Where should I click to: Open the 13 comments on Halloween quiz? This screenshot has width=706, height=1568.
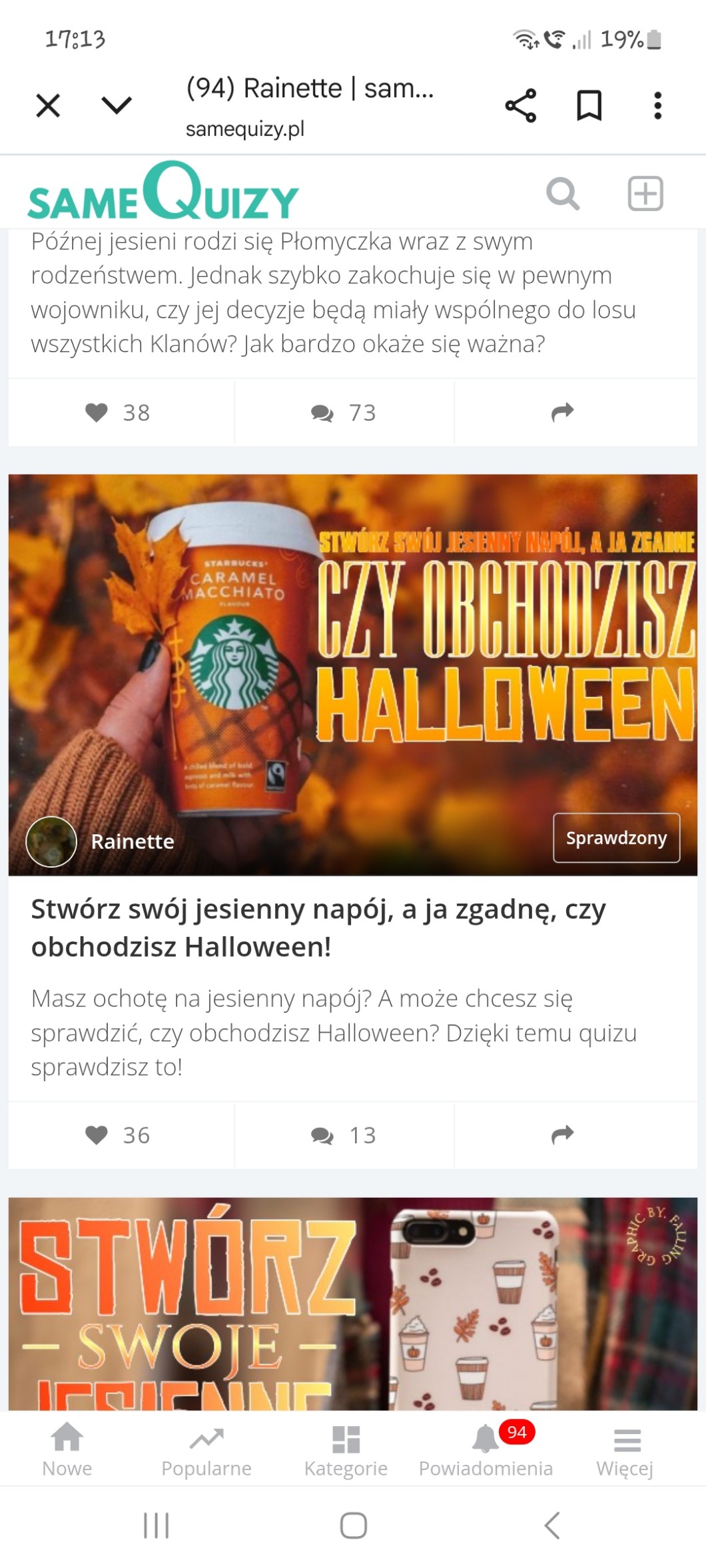pyautogui.click(x=344, y=1135)
